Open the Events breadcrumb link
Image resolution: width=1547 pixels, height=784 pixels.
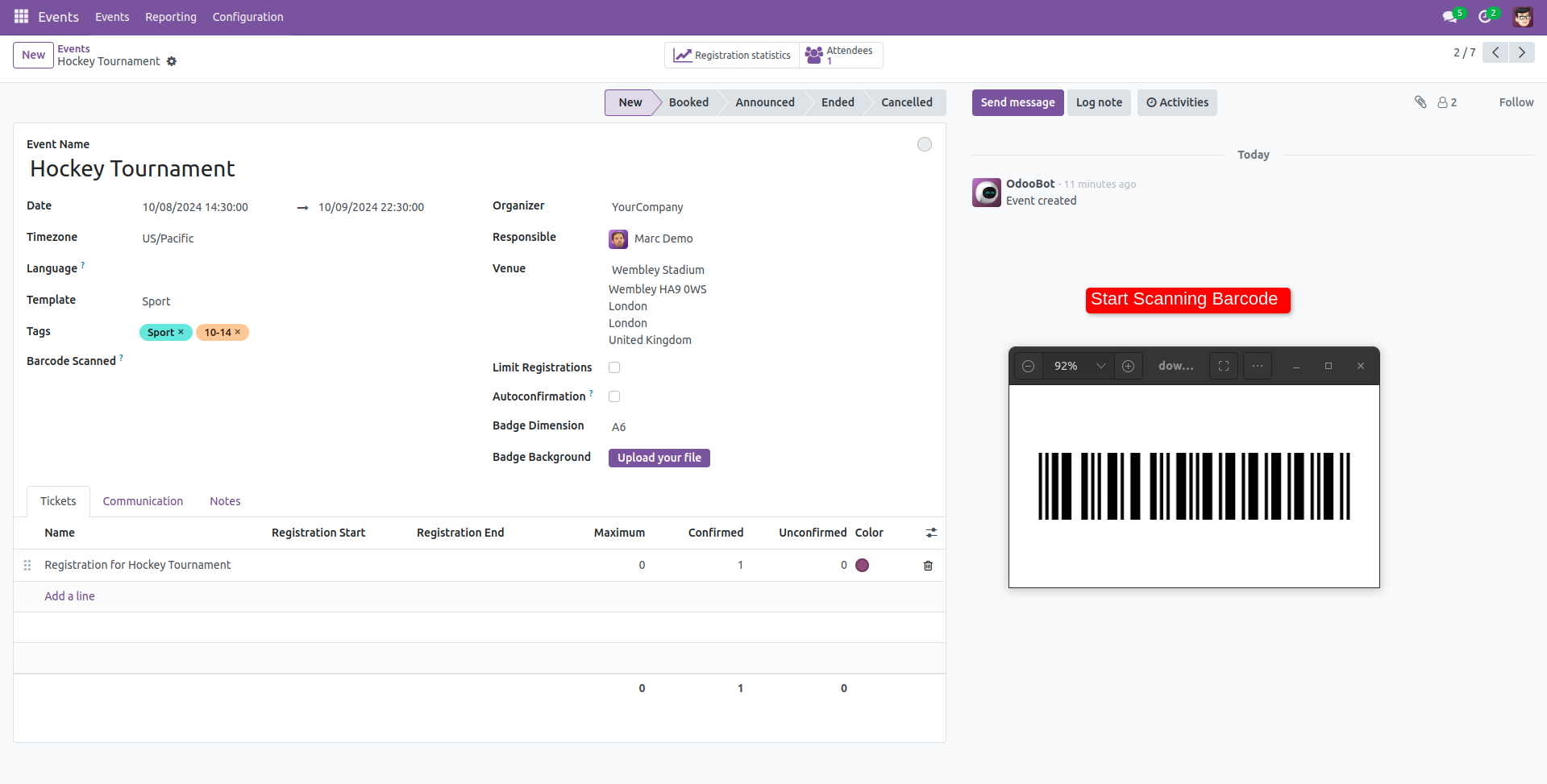(x=73, y=48)
